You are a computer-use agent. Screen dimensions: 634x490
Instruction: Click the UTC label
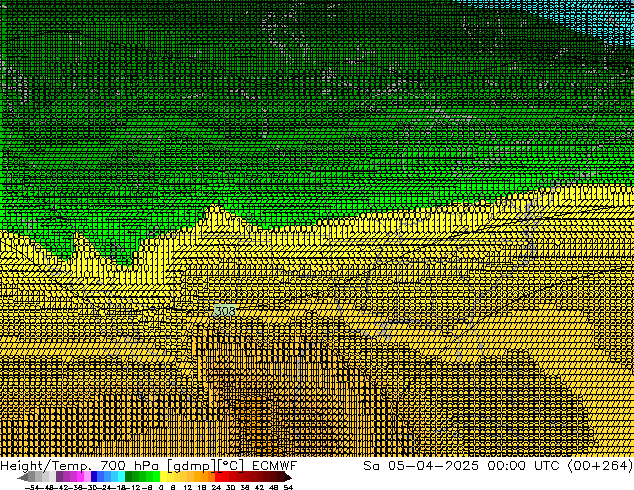[x=547, y=466]
